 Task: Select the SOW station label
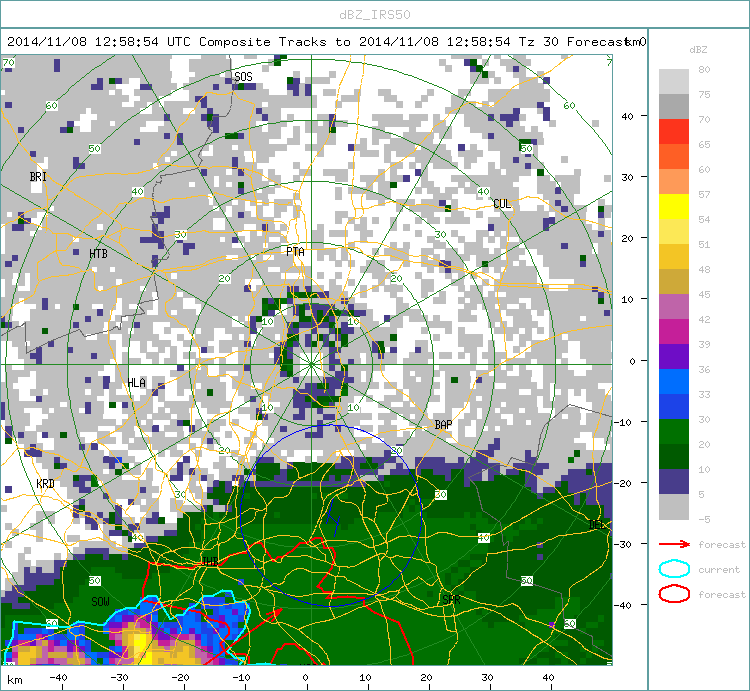coord(100,602)
